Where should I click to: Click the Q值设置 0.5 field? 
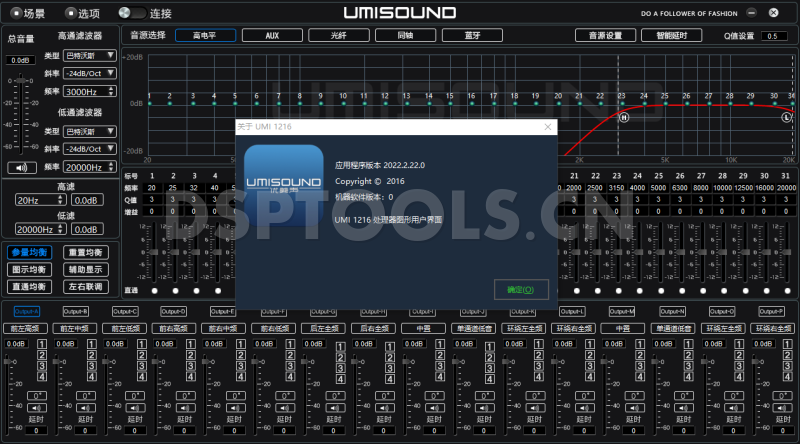[x=773, y=36]
